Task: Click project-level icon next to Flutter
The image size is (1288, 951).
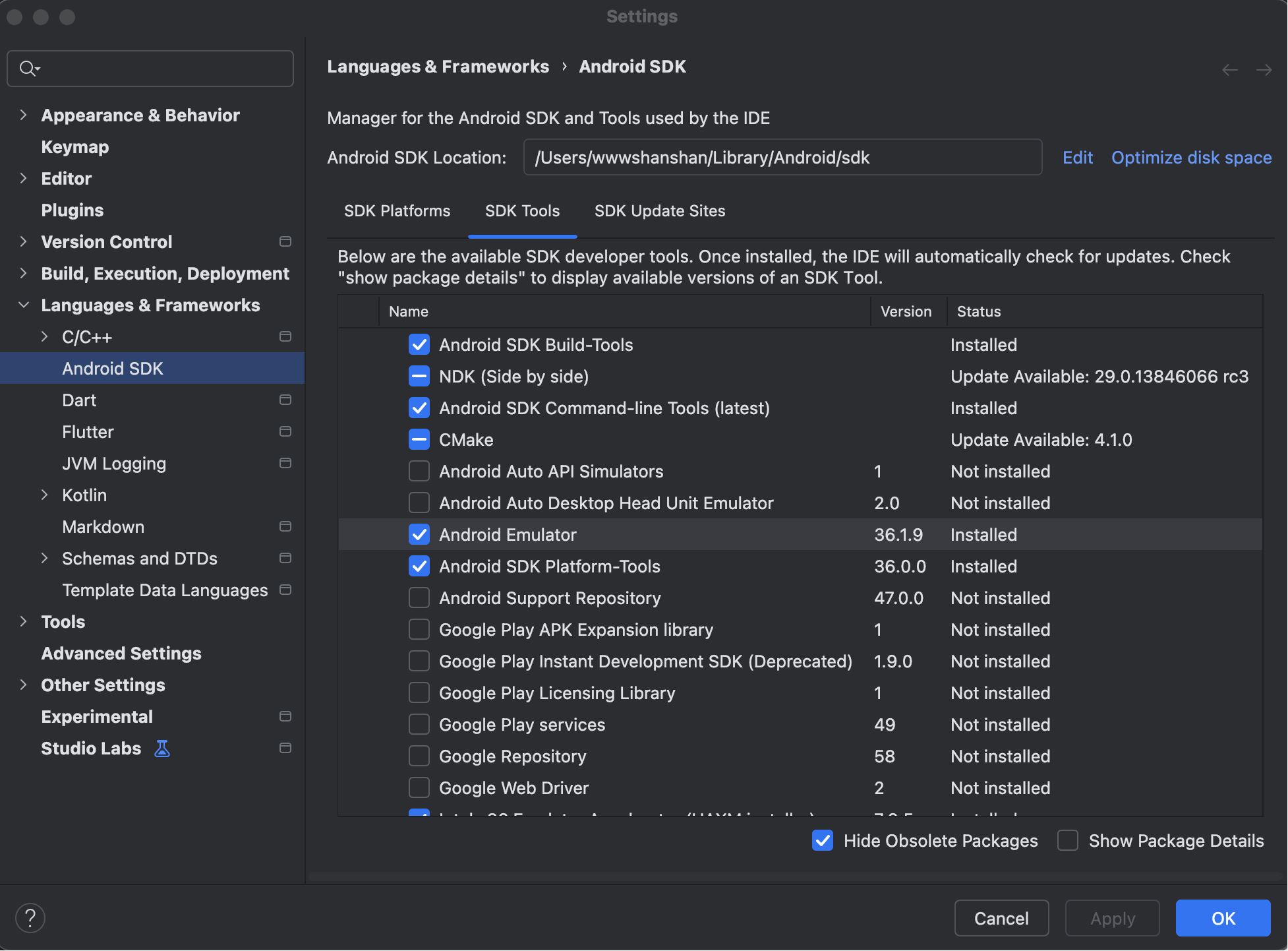Action: tap(285, 432)
